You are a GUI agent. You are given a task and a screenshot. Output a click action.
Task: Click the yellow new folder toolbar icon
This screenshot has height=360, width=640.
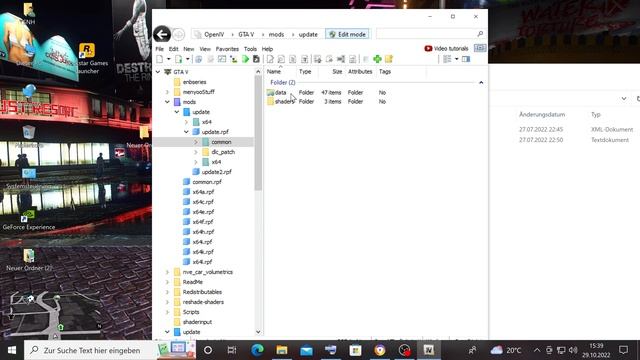389,59
